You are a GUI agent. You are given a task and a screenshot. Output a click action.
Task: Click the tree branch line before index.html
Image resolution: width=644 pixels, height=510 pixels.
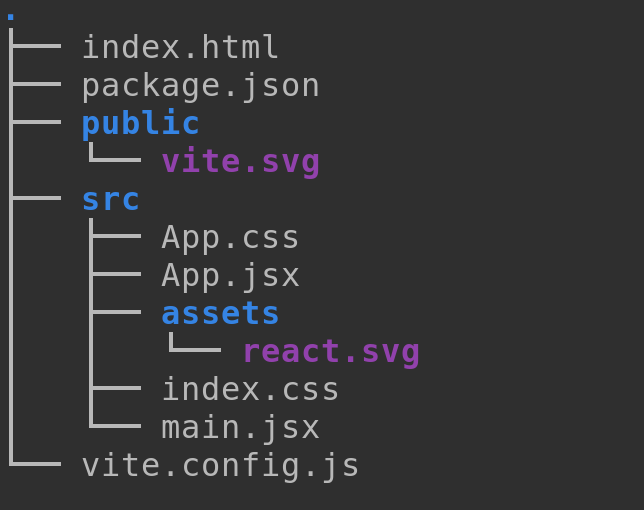click(36, 46)
